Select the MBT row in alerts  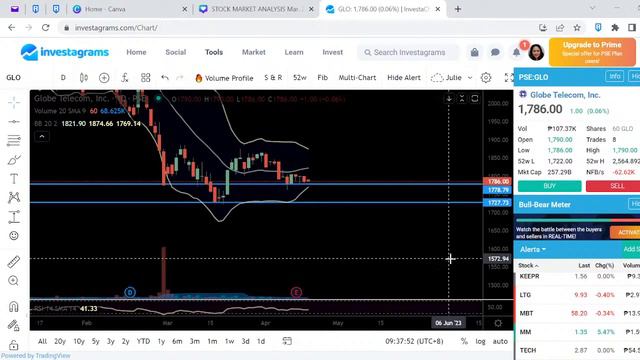[577, 313]
